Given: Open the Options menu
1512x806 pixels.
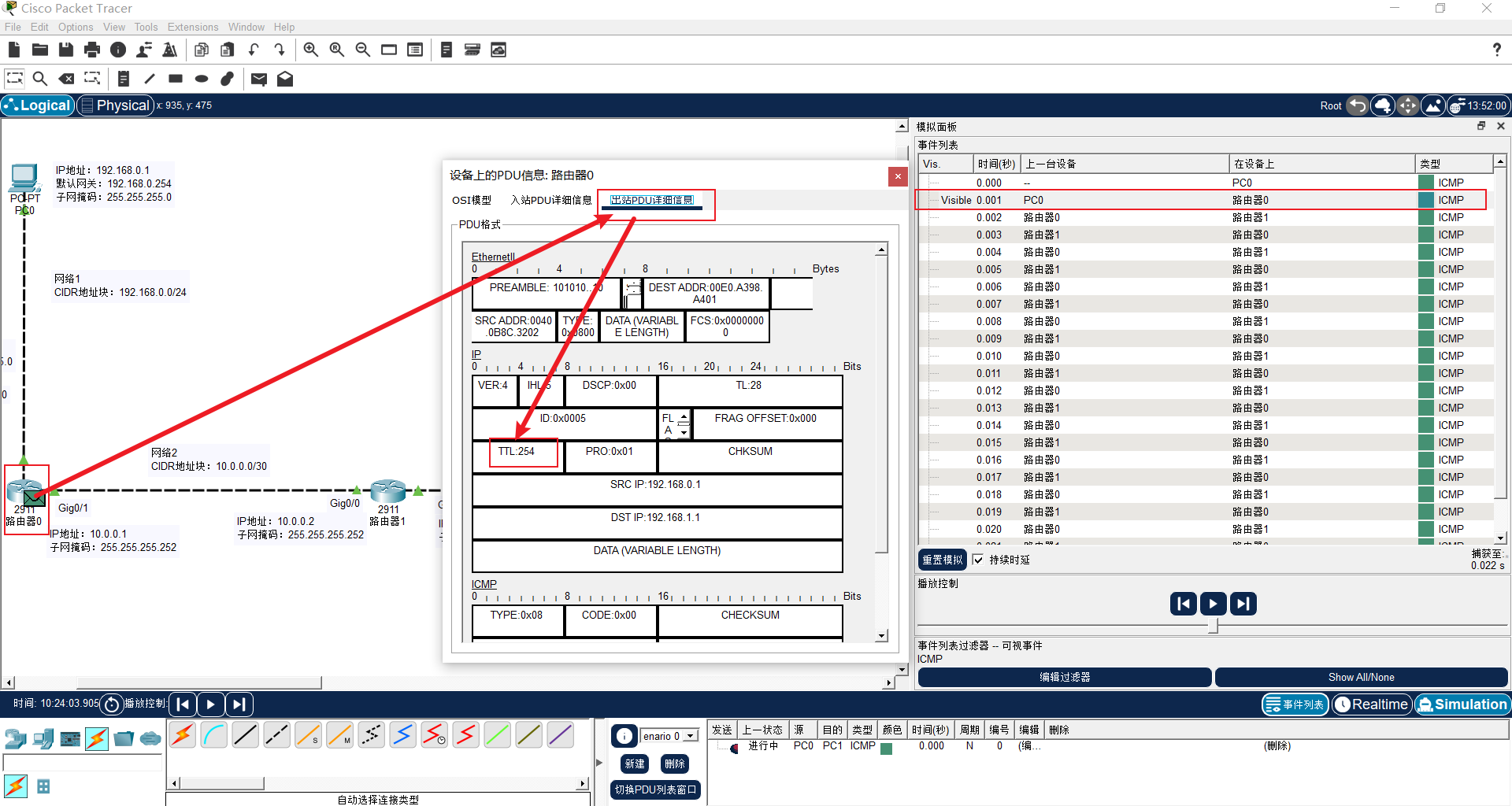Looking at the screenshot, I should pyautogui.click(x=76, y=27).
